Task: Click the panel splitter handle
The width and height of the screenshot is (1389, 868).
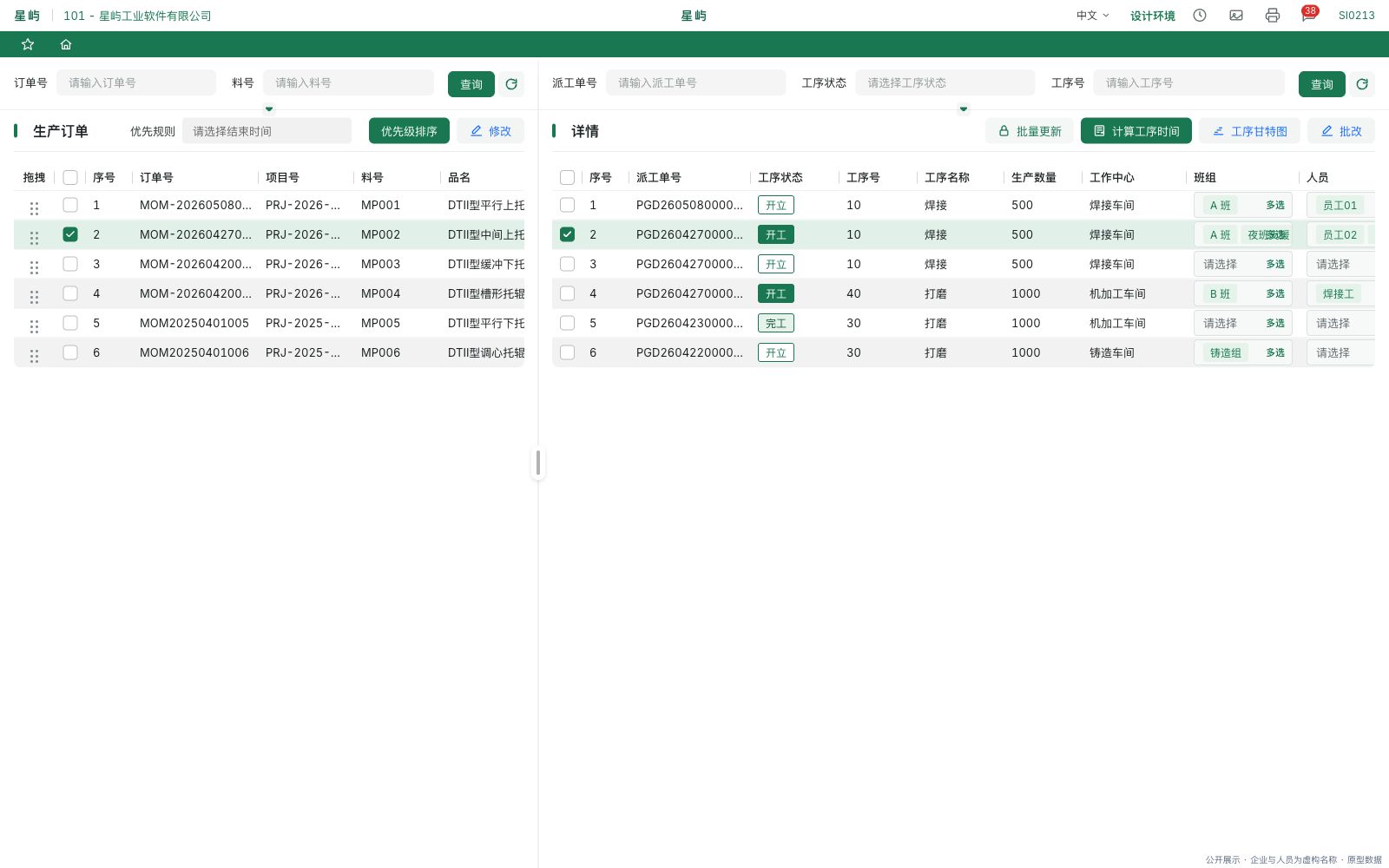Action: tap(538, 463)
